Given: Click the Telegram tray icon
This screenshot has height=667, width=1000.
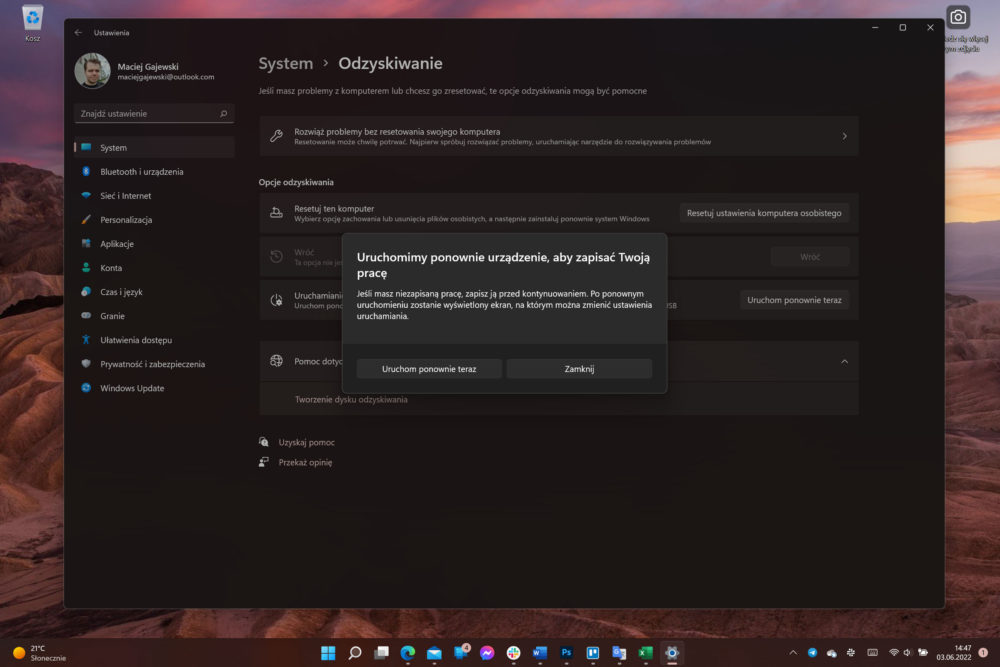Looking at the screenshot, I should click(x=812, y=653).
